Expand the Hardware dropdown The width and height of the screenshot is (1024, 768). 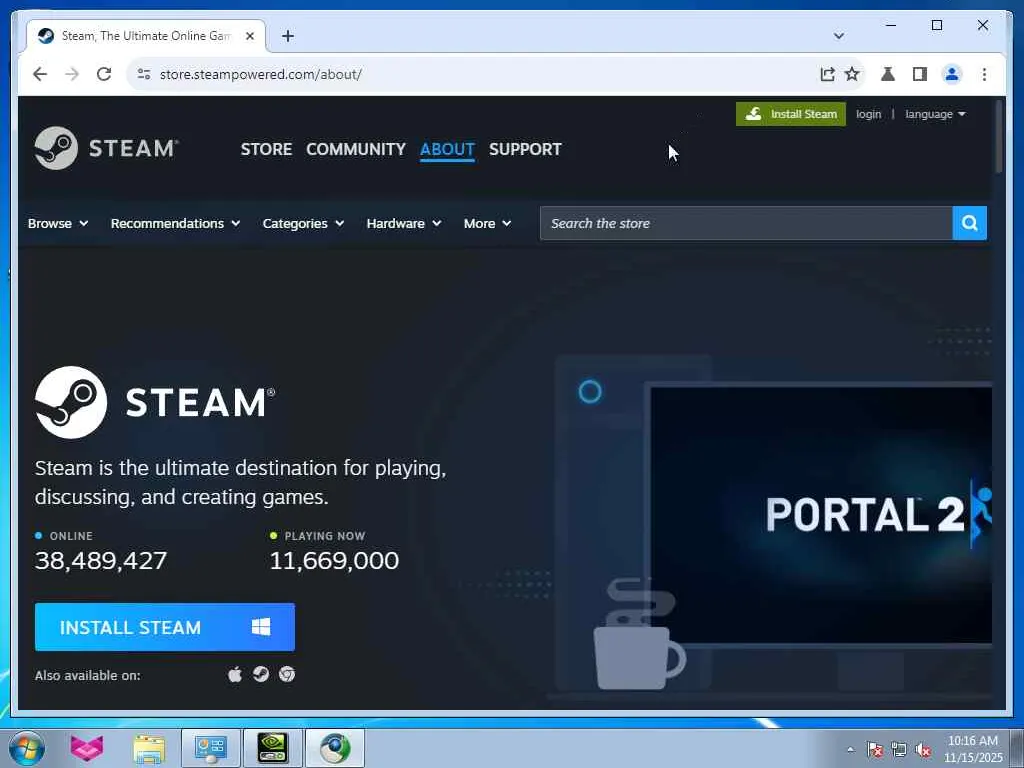coord(404,223)
